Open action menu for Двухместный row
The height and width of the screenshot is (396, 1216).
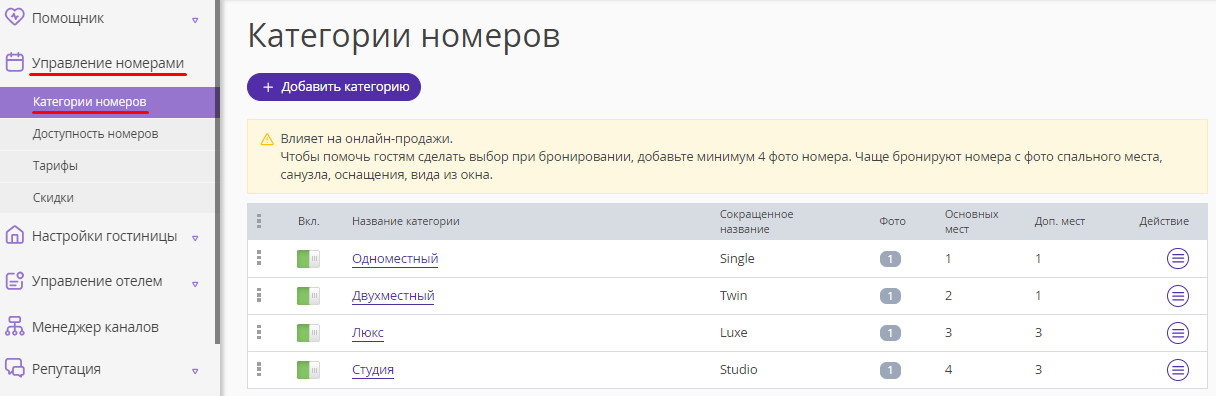pyautogui.click(x=1178, y=296)
